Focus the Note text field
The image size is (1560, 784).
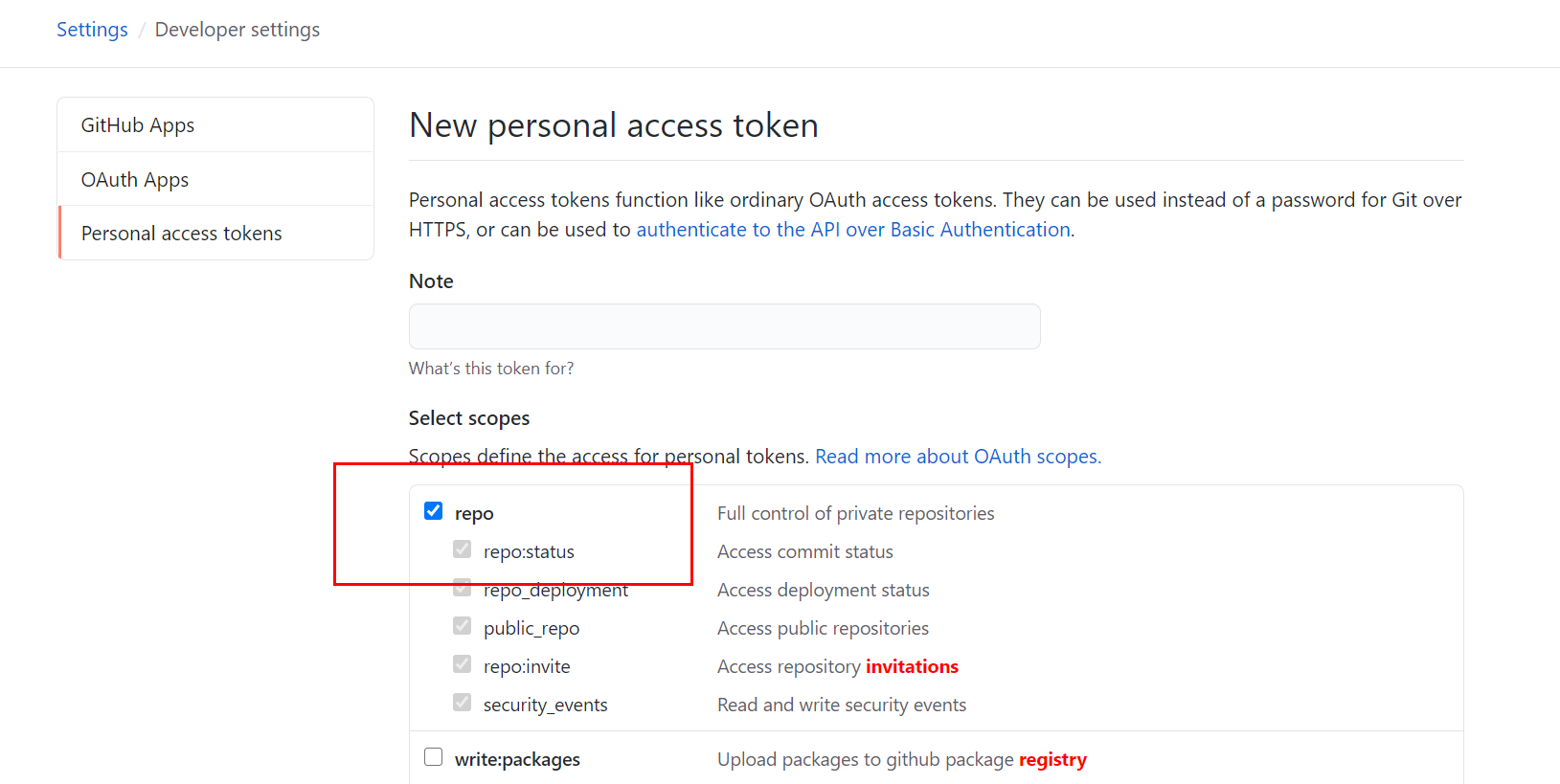[x=724, y=326]
